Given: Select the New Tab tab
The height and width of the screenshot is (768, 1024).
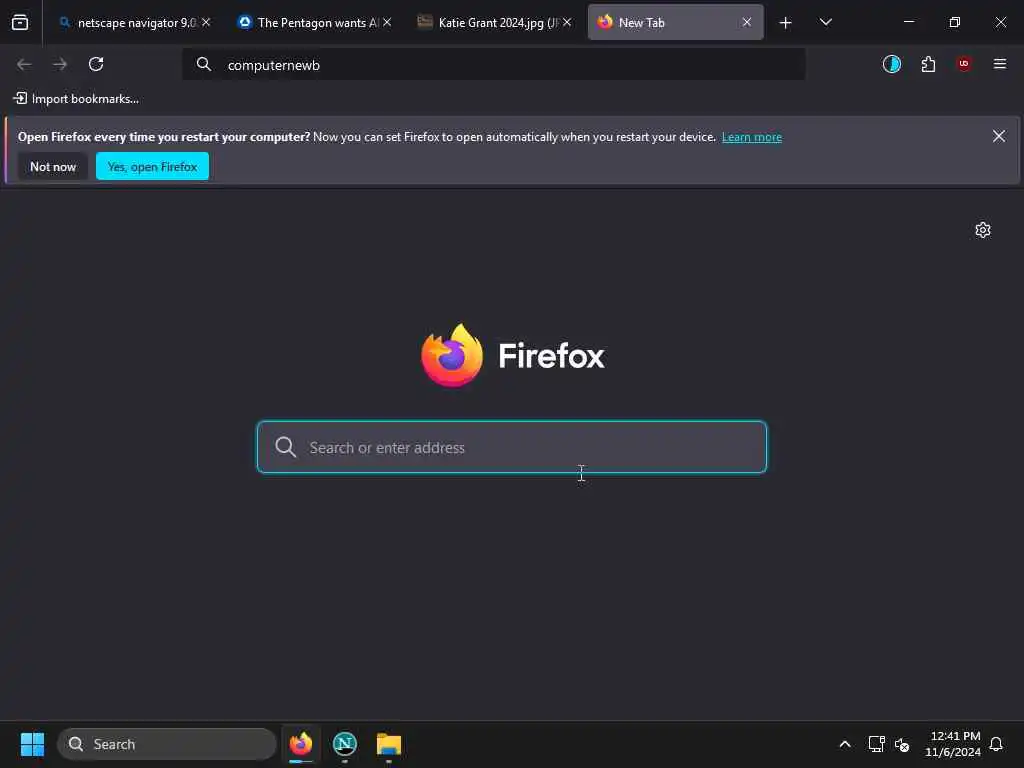Looking at the screenshot, I should tap(675, 22).
